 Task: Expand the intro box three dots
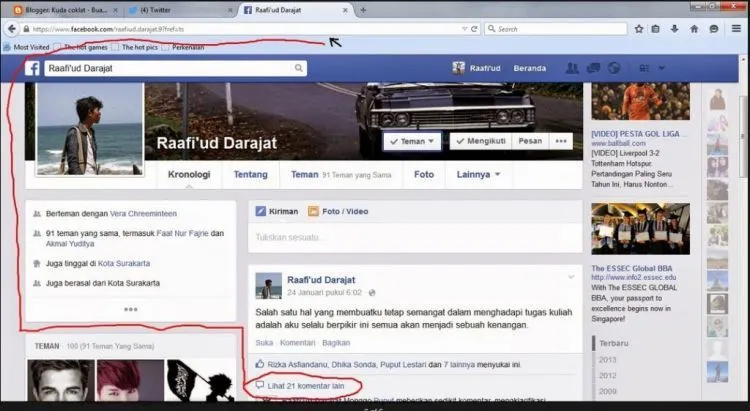[x=131, y=310]
